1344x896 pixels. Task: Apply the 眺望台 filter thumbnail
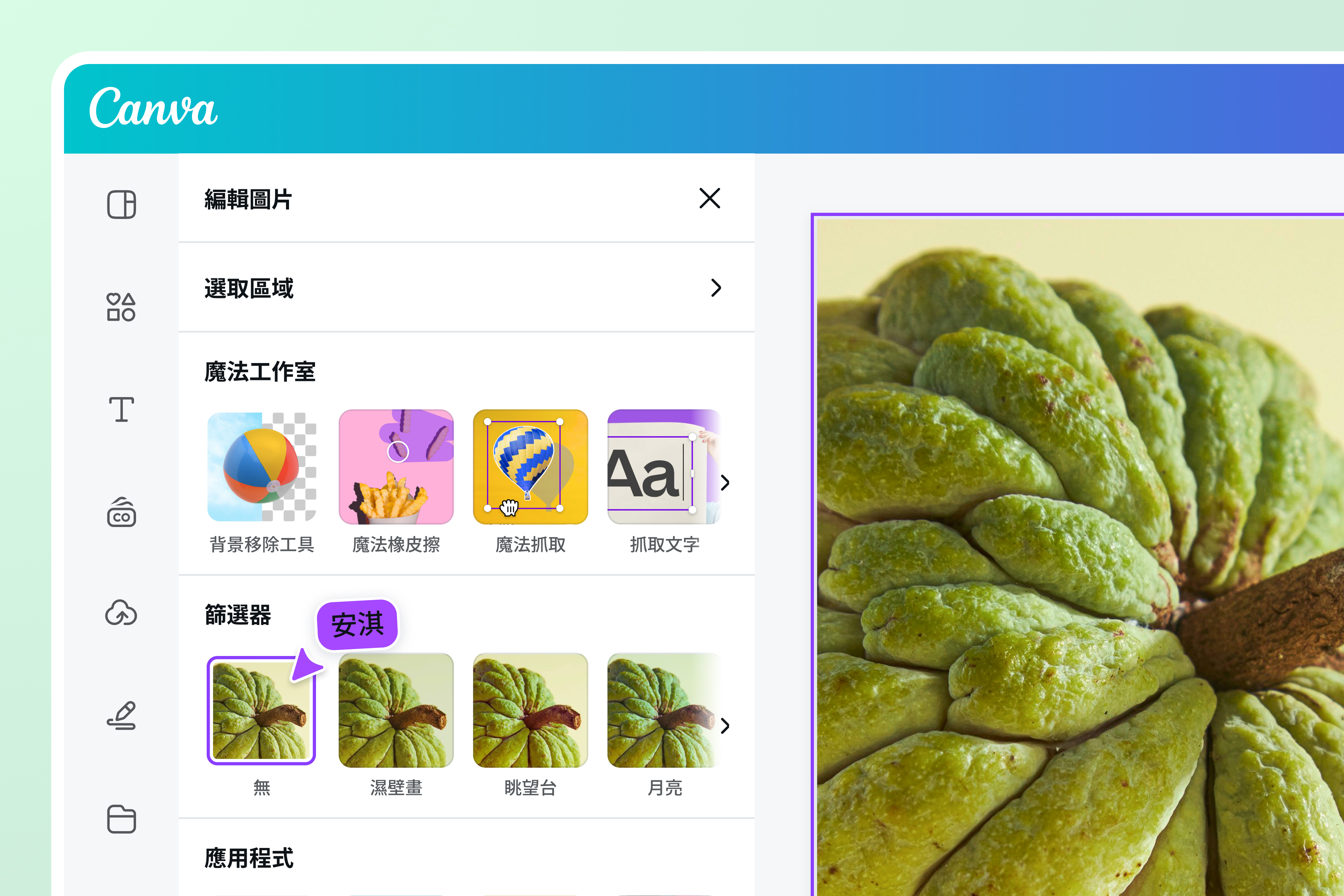(x=530, y=710)
